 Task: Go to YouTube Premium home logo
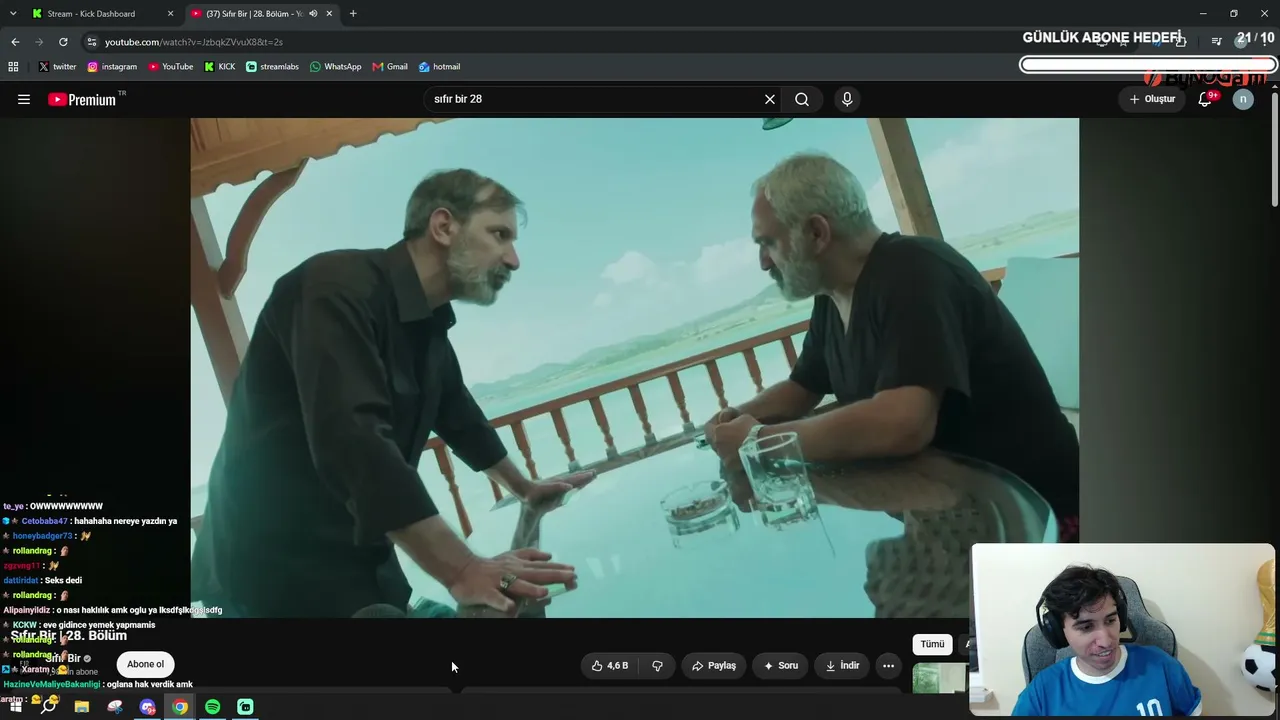tap(82, 99)
